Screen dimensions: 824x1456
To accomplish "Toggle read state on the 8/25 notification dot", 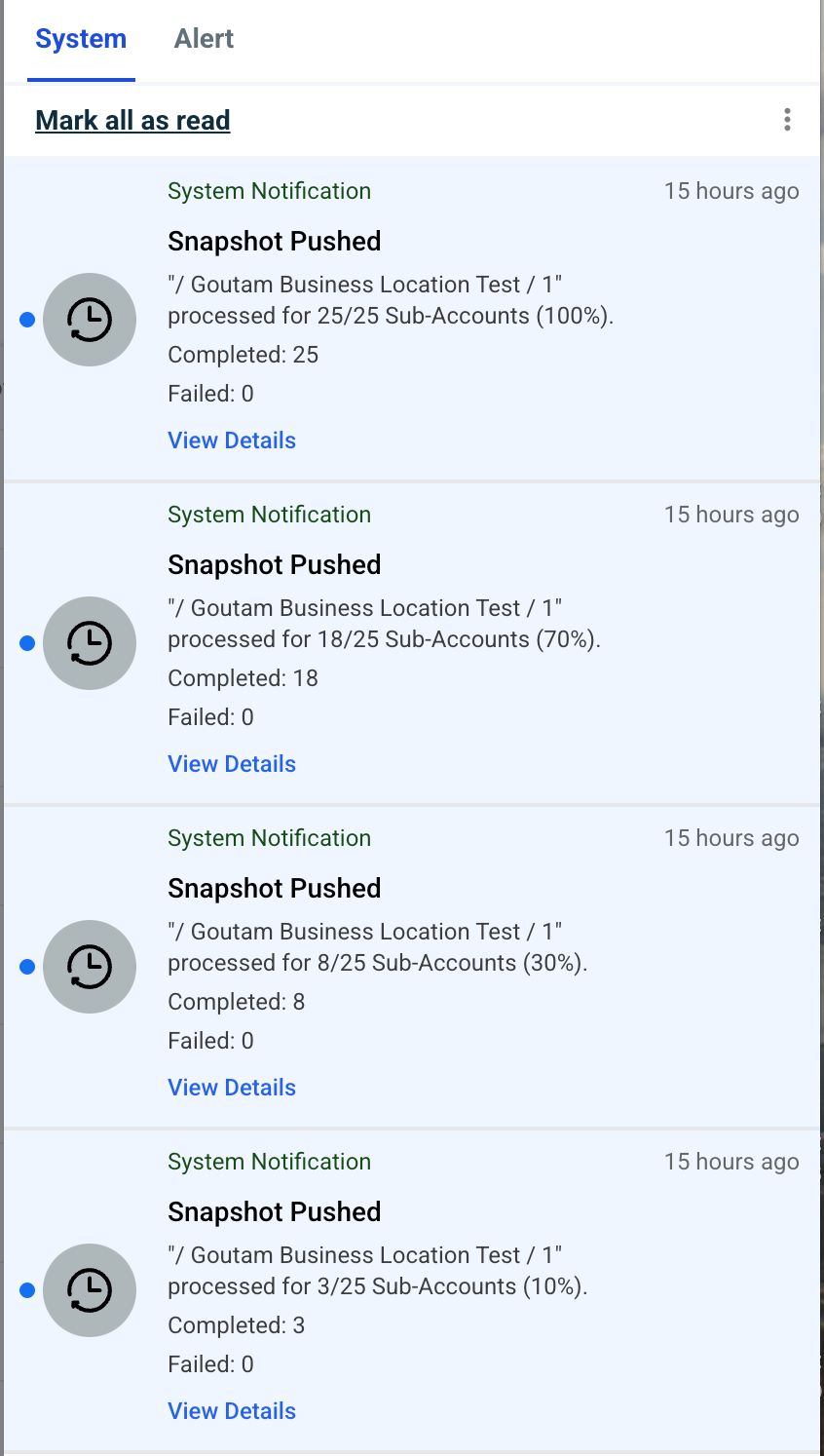I will (x=27, y=967).
